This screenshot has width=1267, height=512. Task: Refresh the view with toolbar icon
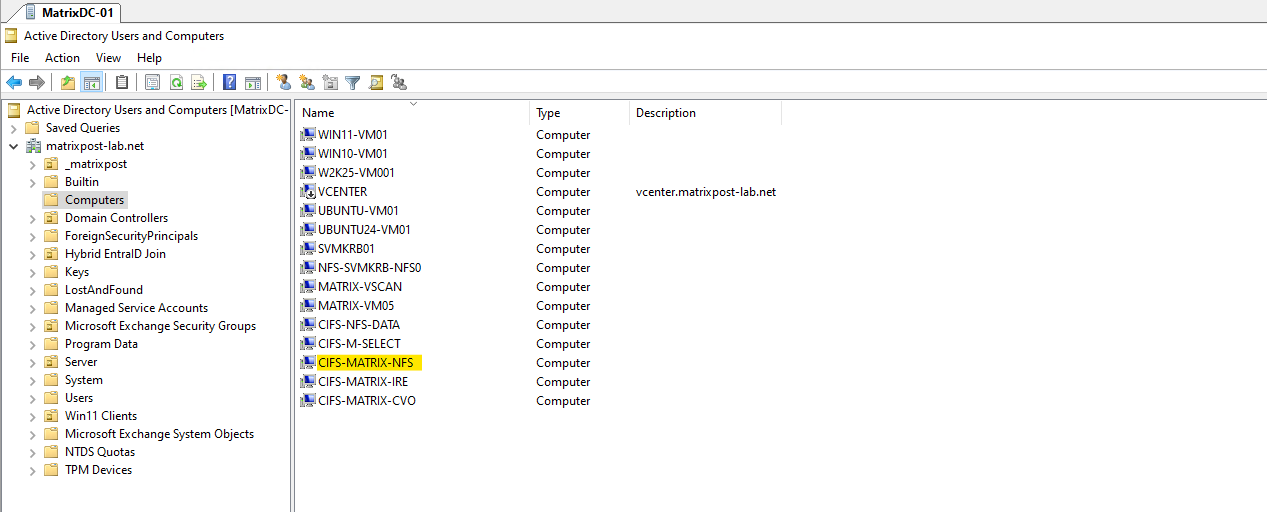click(x=176, y=82)
